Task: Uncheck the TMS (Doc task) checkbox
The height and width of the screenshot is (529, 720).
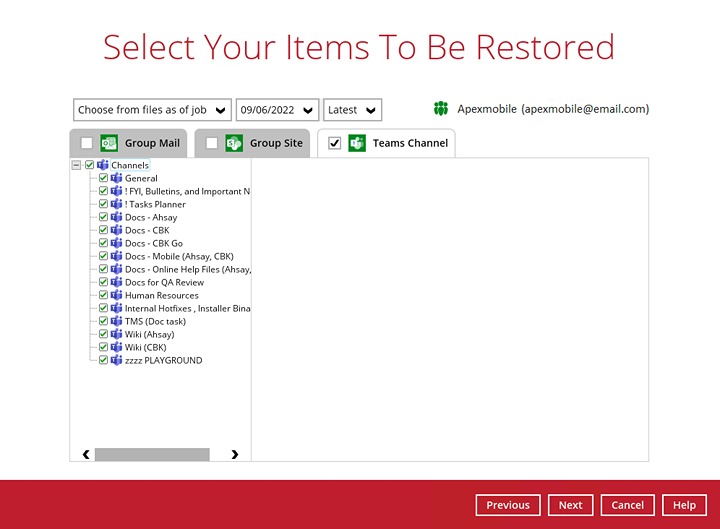Action: 103,321
